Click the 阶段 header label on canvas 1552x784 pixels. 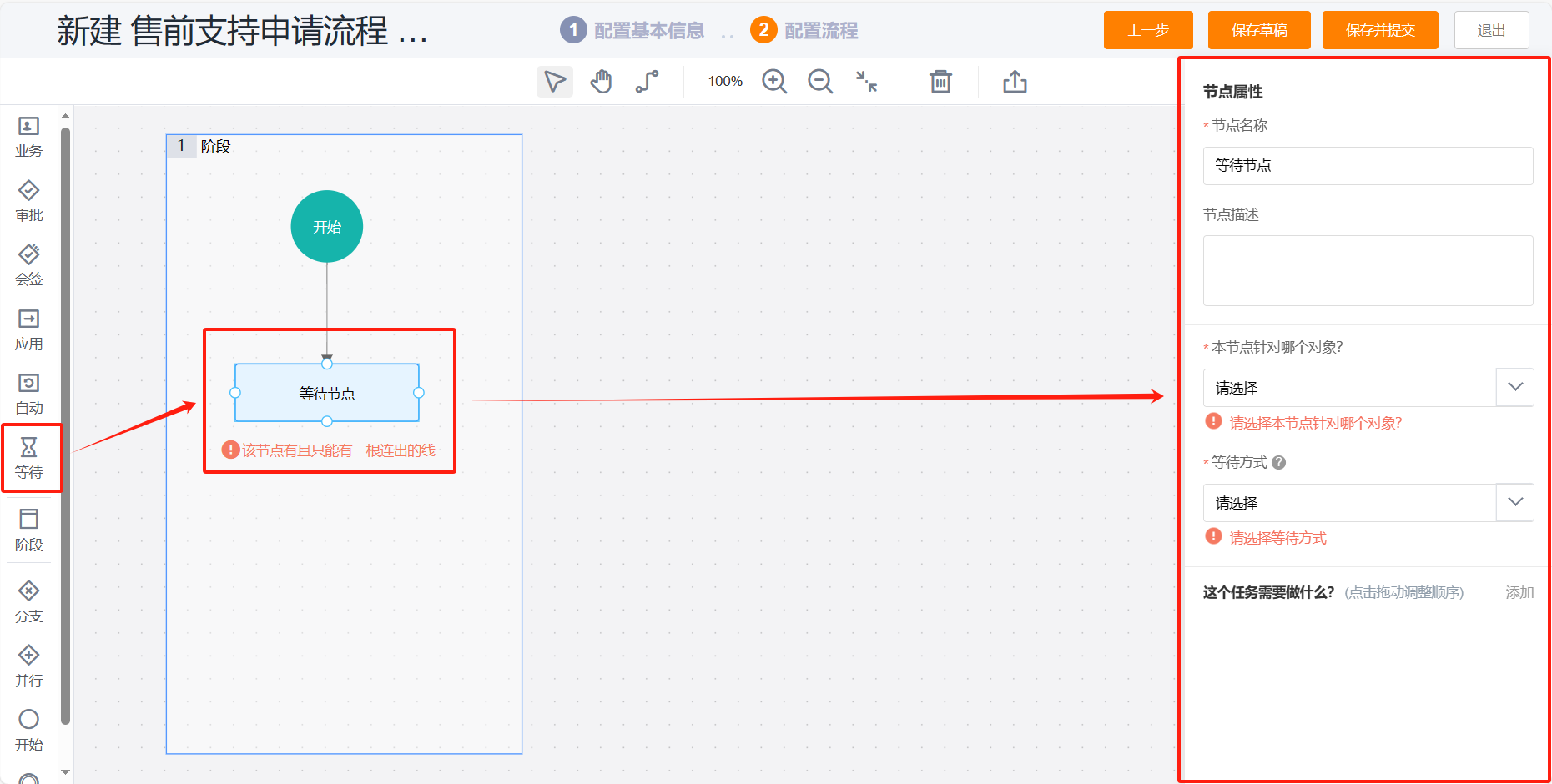point(216,147)
